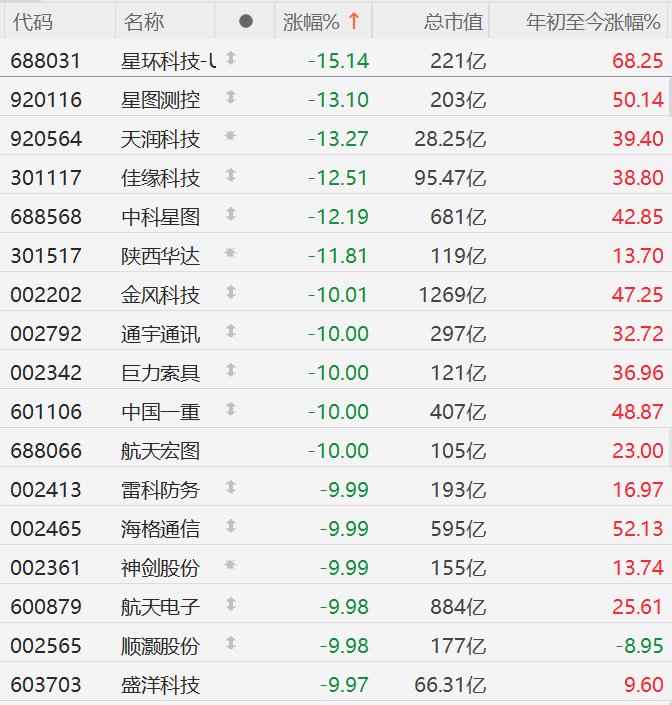
Task: Click the -8.95 year-to-date value
Action: (639, 646)
